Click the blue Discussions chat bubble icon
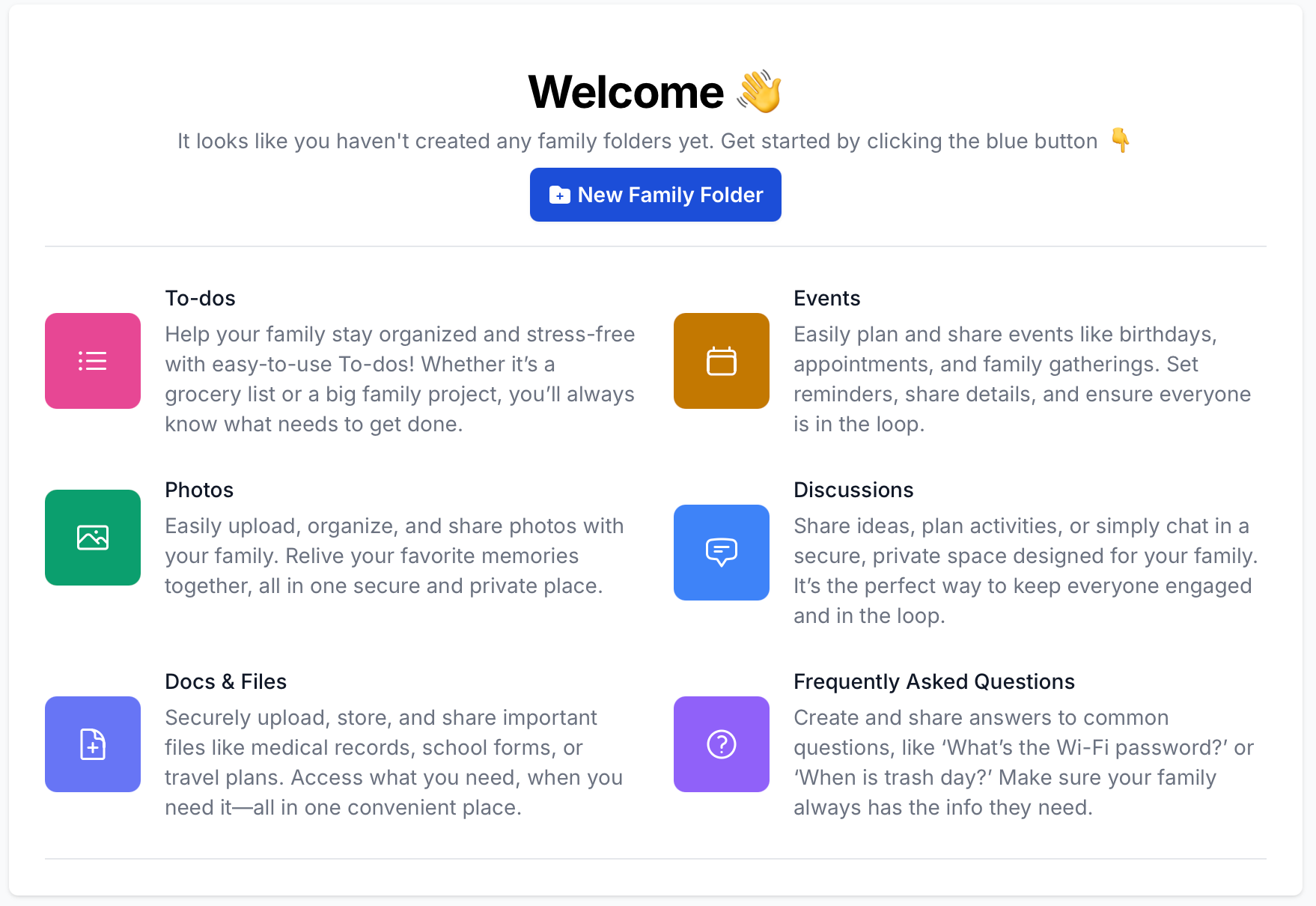The image size is (1316, 906). point(722,553)
